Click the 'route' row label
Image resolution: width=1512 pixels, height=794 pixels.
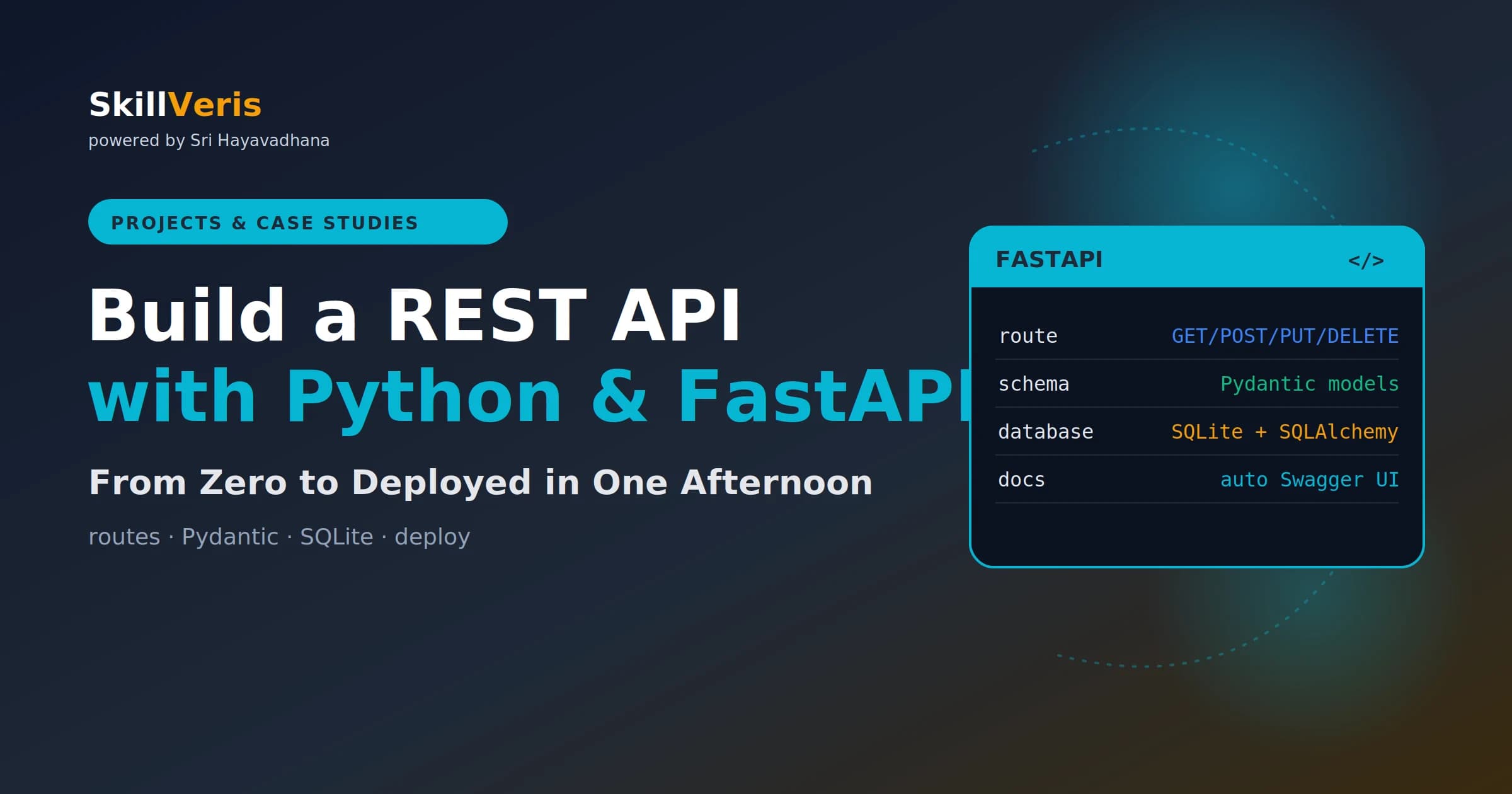[1028, 336]
